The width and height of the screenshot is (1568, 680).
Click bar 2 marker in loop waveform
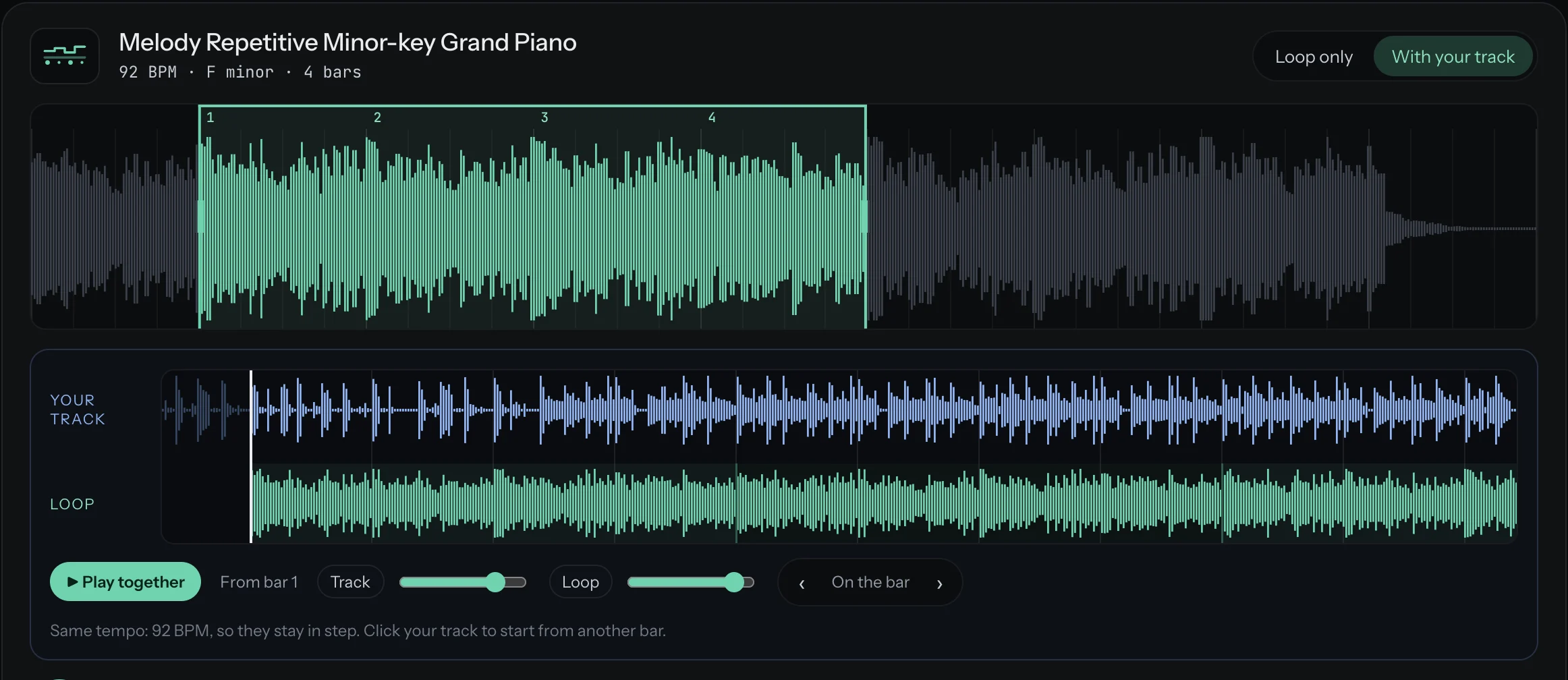(377, 117)
